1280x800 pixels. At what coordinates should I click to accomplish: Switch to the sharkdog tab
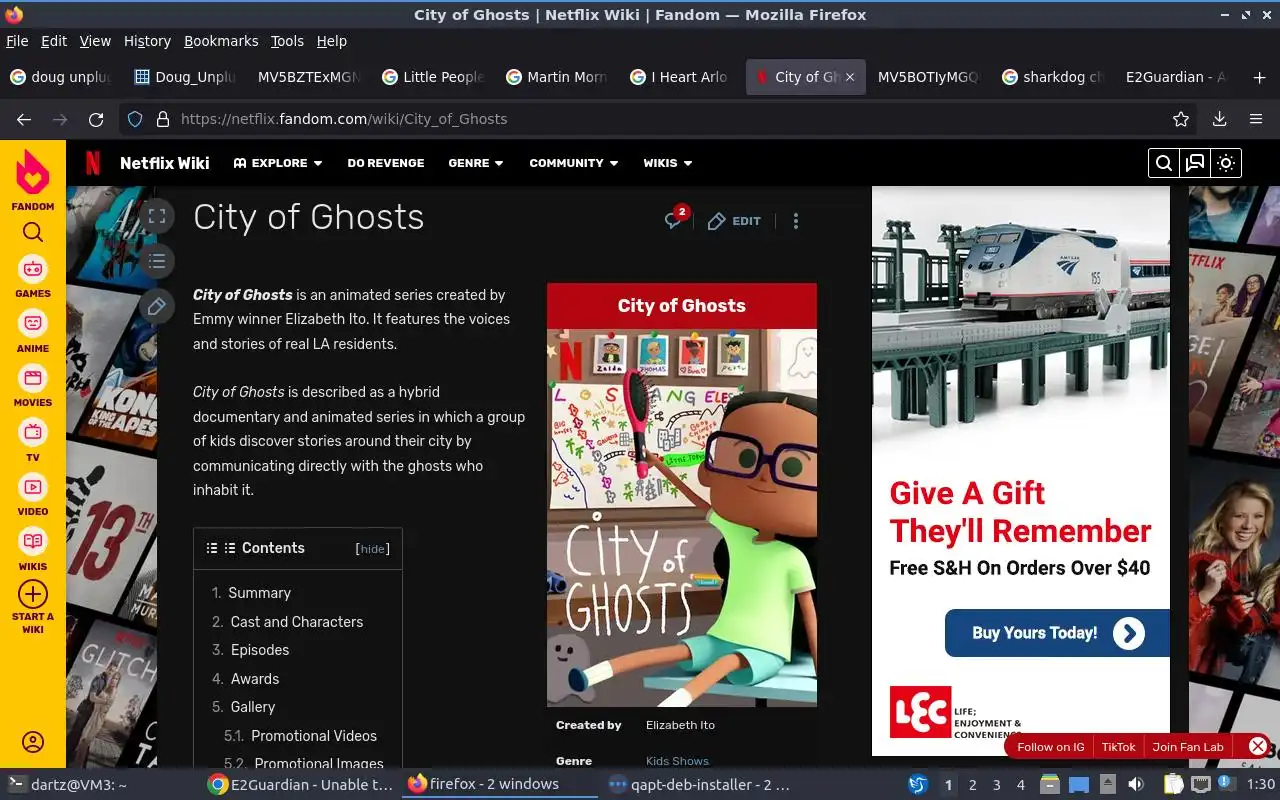click(1052, 77)
